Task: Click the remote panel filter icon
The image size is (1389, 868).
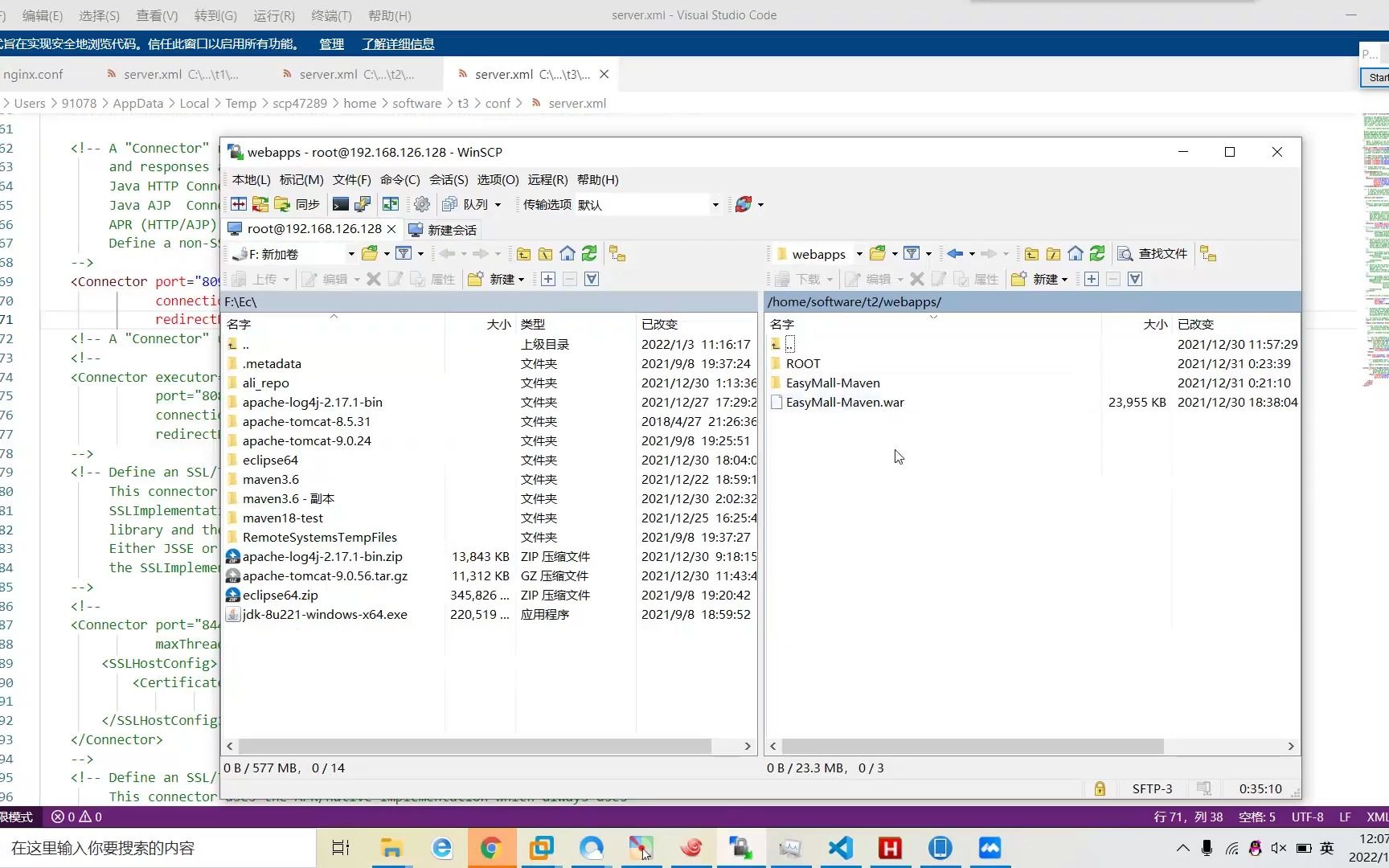Action: [x=912, y=254]
